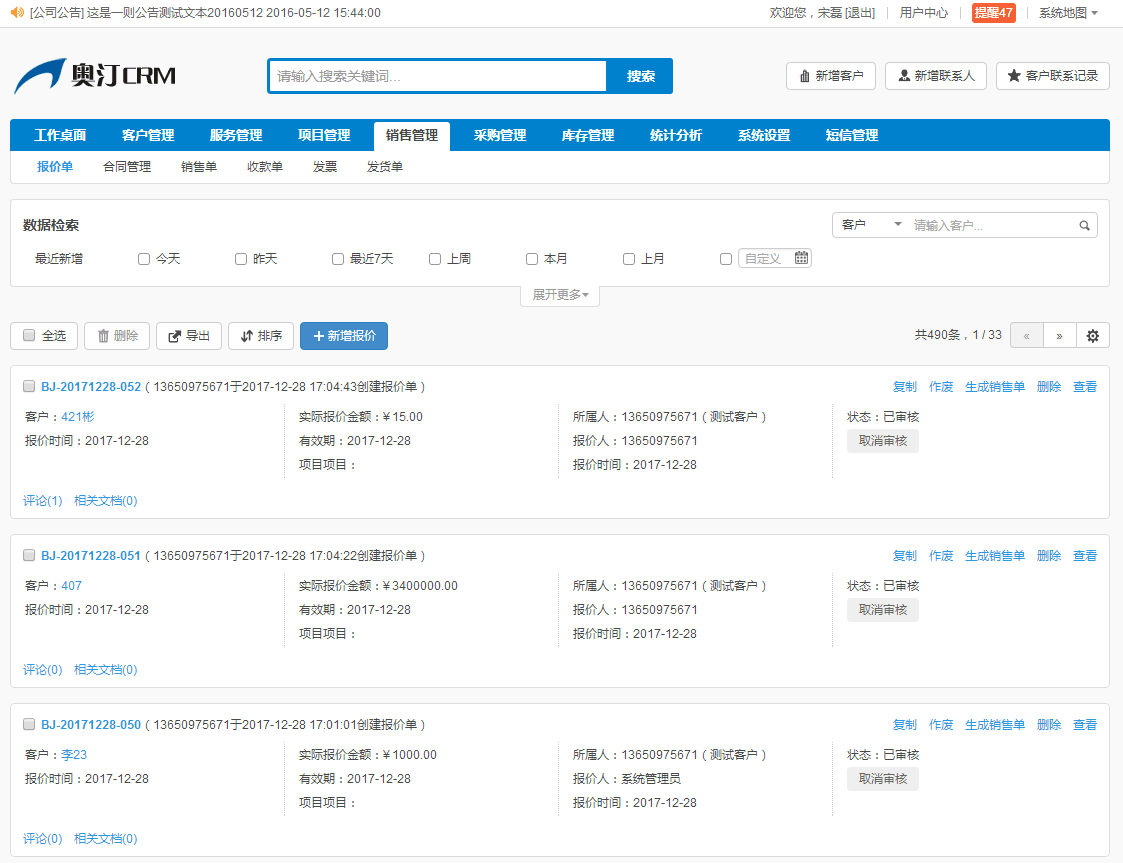The height and width of the screenshot is (863, 1123).
Task: Open list settings gear icon
Action: 1092,336
